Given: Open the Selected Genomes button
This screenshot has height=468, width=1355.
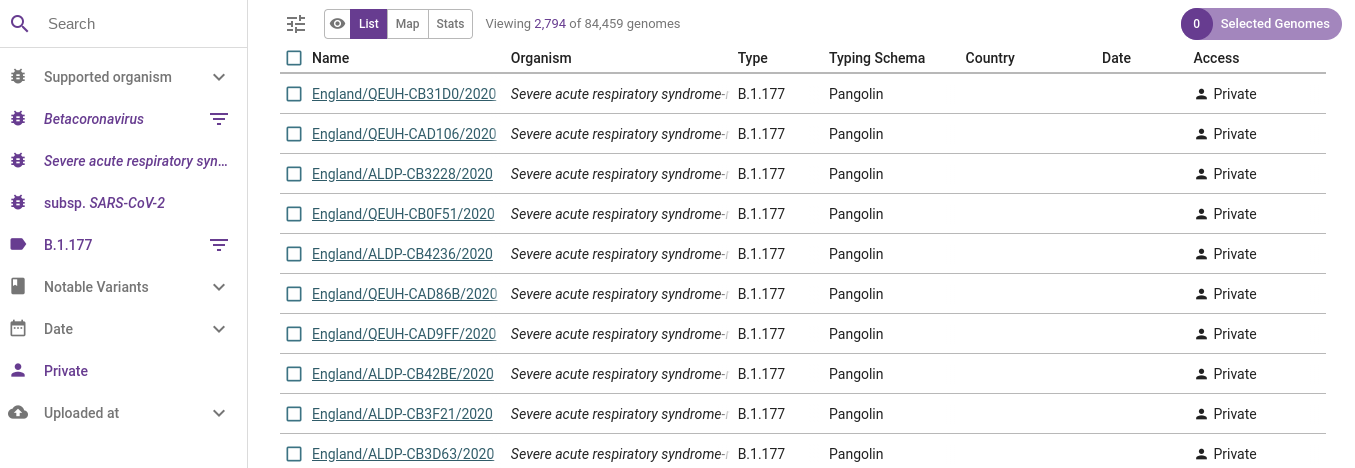Looking at the screenshot, I should click(1261, 24).
